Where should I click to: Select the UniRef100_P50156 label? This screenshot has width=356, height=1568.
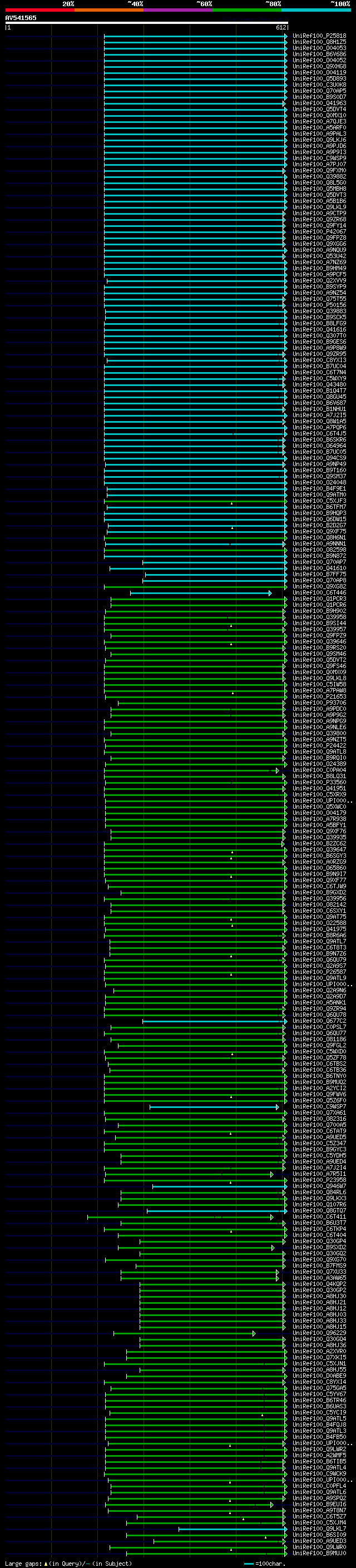coord(319,305)
